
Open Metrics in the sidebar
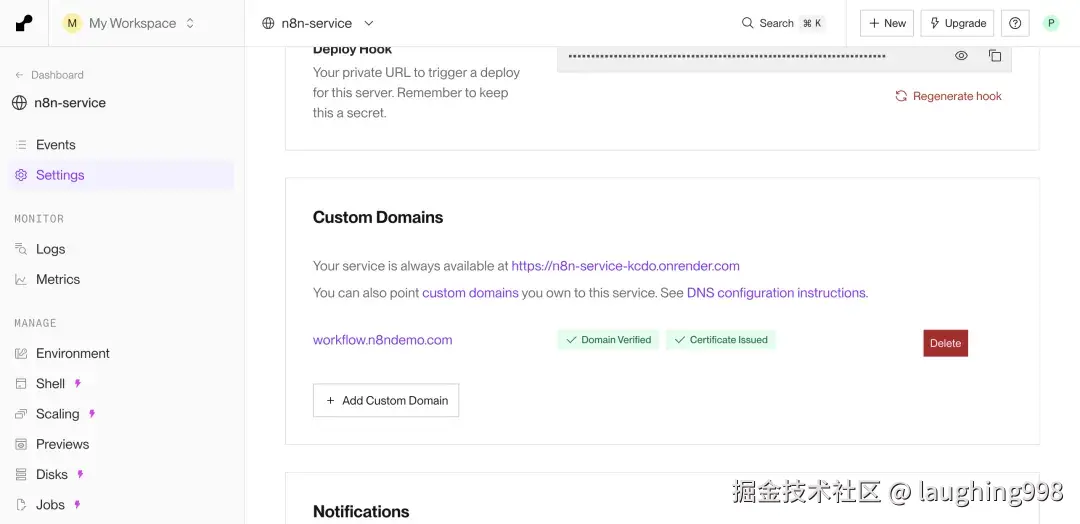coord(121,280)
